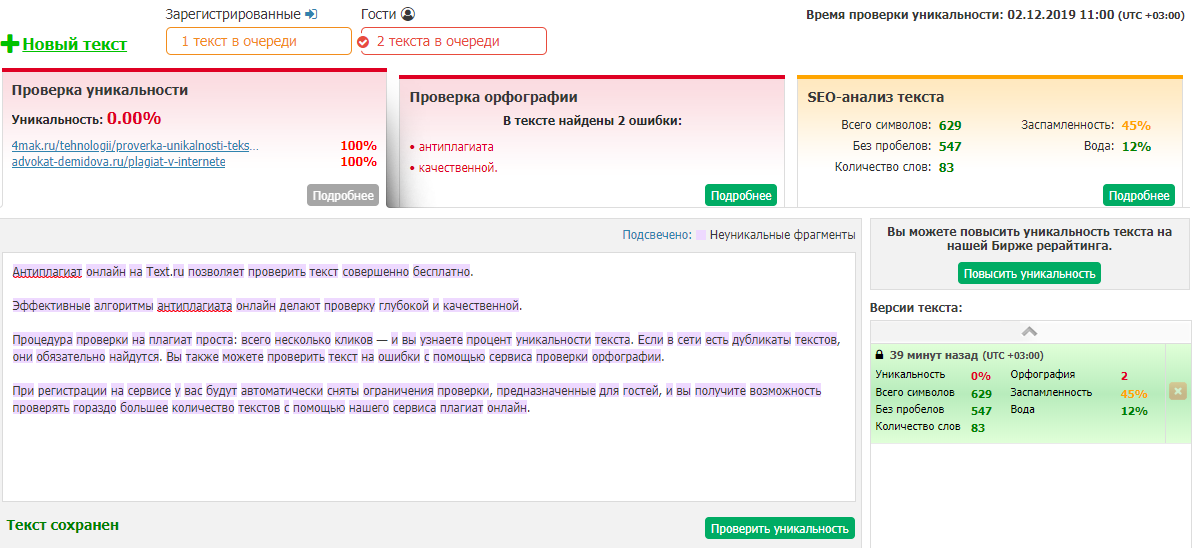Click the Проверить уникальность button
This screenshot has width=1193, height=548.
780,528
